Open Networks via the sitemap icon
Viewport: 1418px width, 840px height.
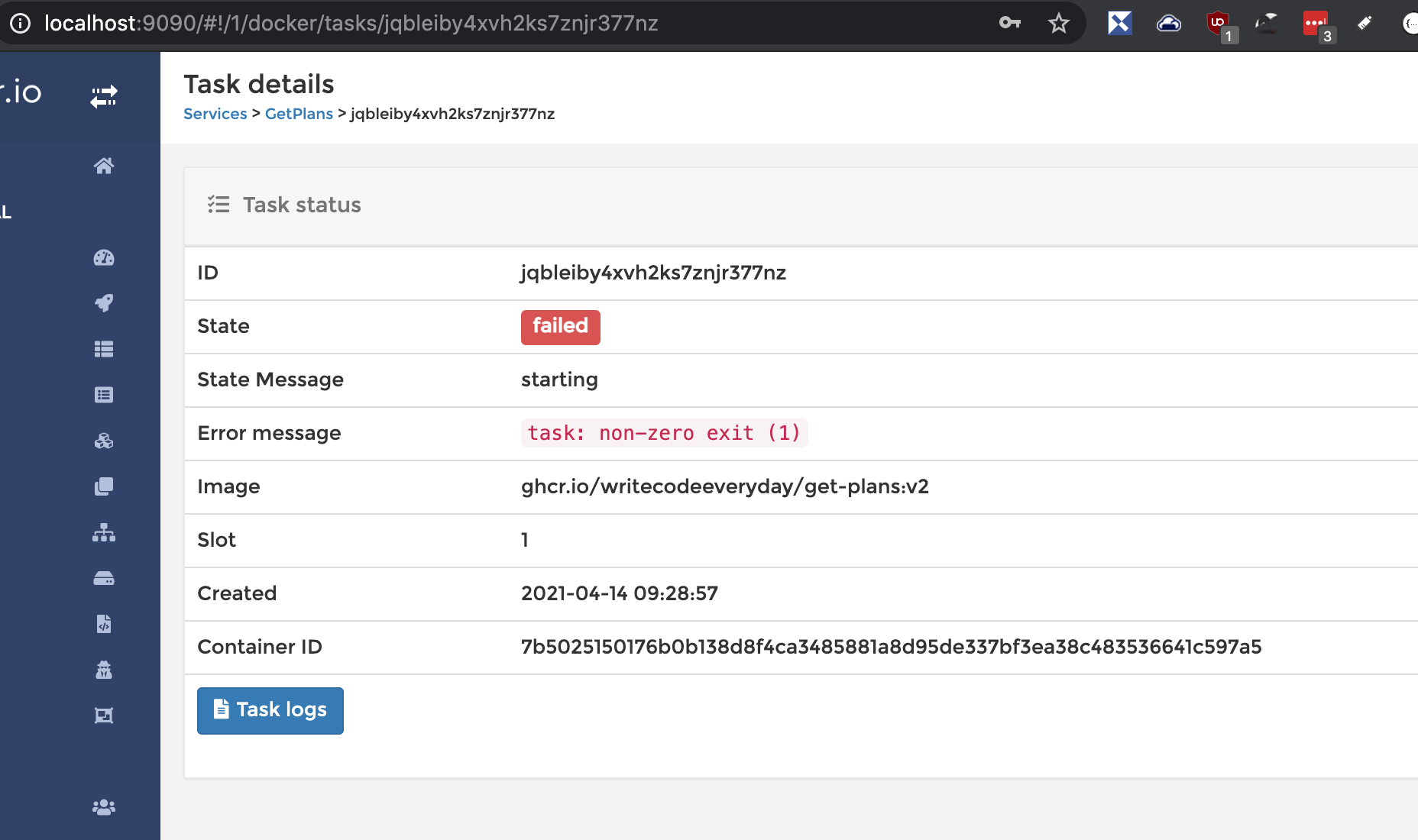click(103, 532)
